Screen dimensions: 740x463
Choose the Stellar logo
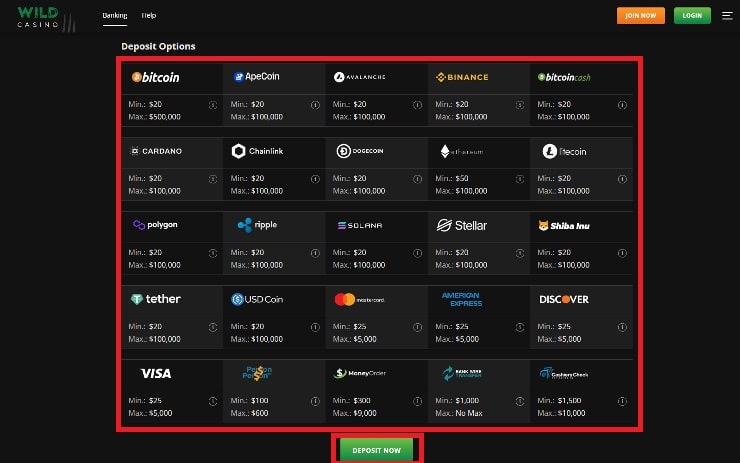click(x=462, y=226)
